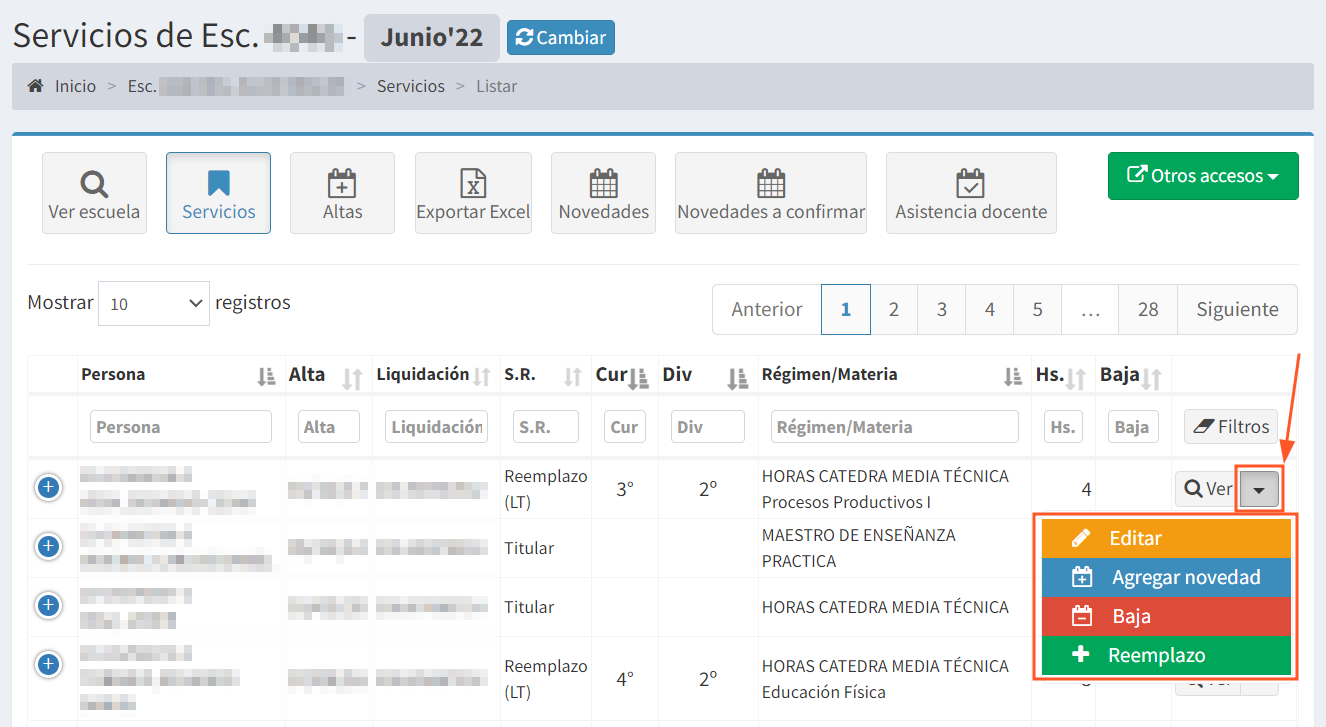The image size is (1326, 727).
Task: Sort table by Persona column
Action: 180,375
